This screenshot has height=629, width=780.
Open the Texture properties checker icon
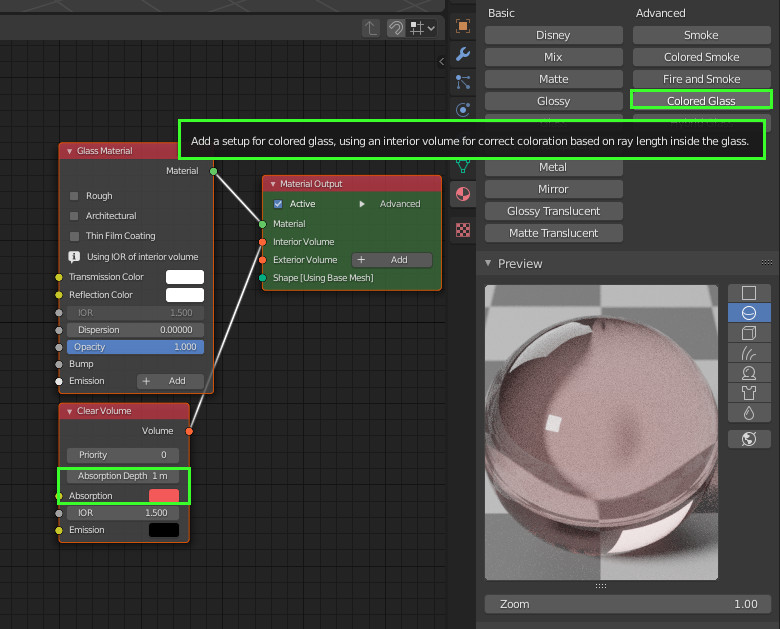pos(462,230)
